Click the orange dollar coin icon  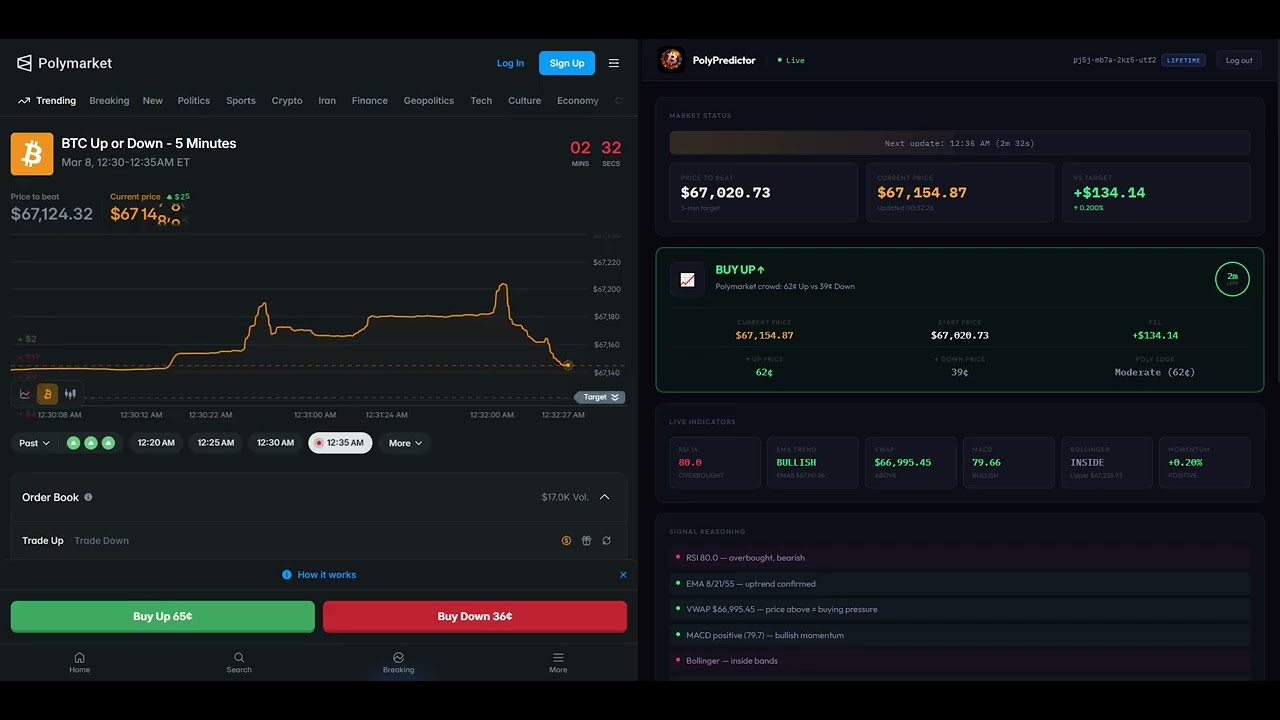click(x=566, y=541)
